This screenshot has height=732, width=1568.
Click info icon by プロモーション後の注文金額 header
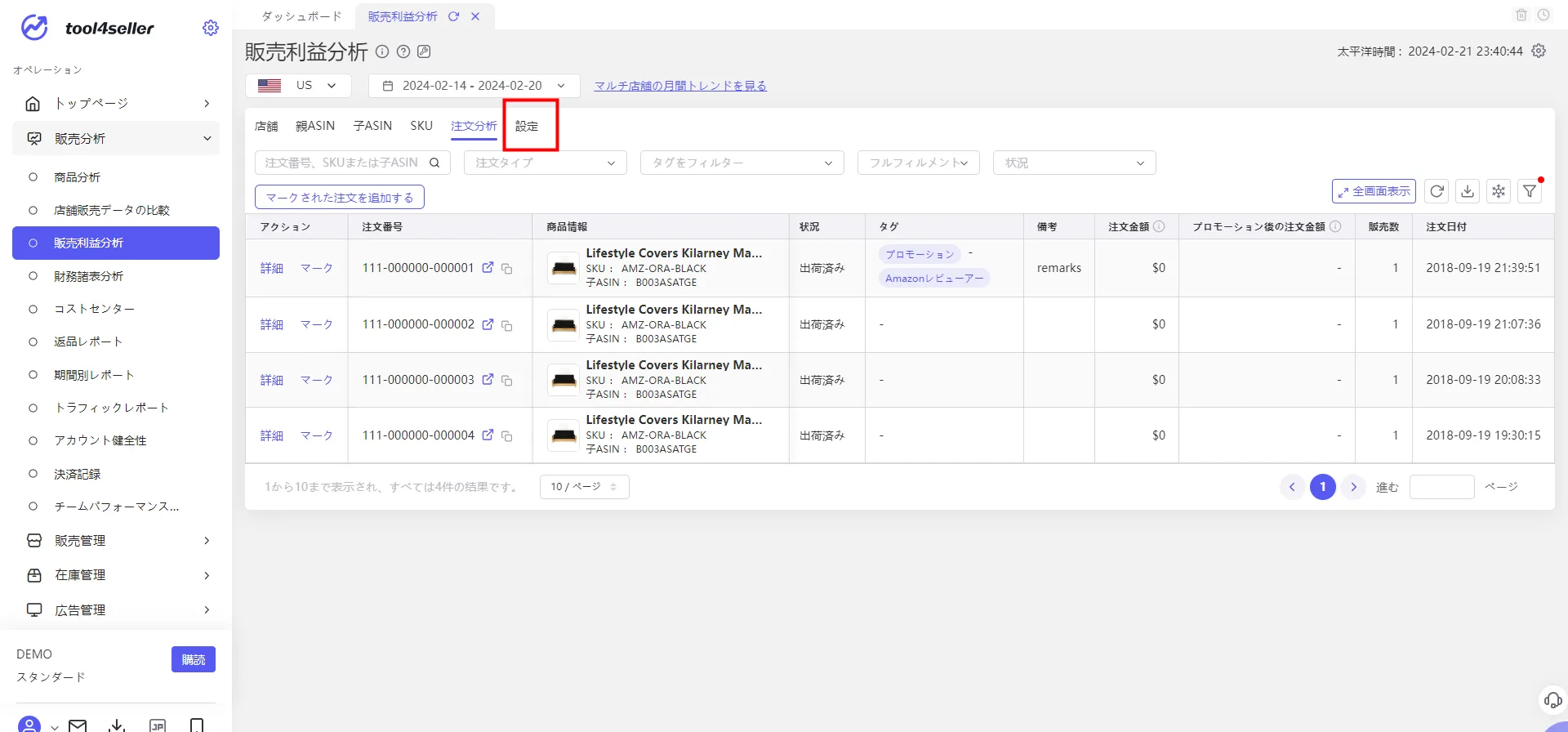(1335, 226)
